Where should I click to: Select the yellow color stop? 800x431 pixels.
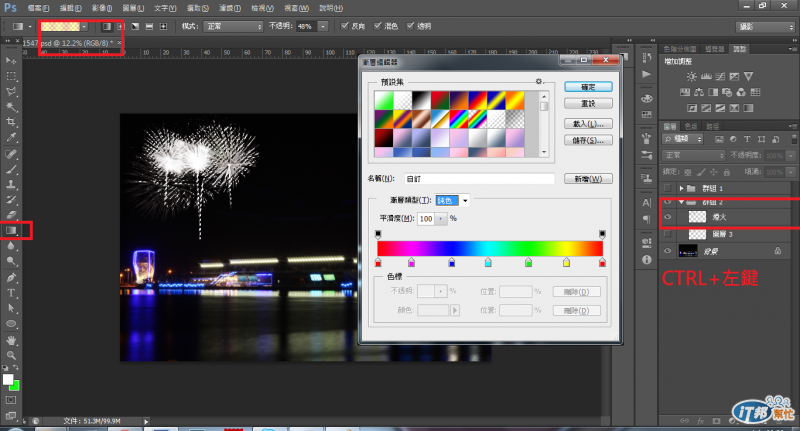tap(566, 262)
